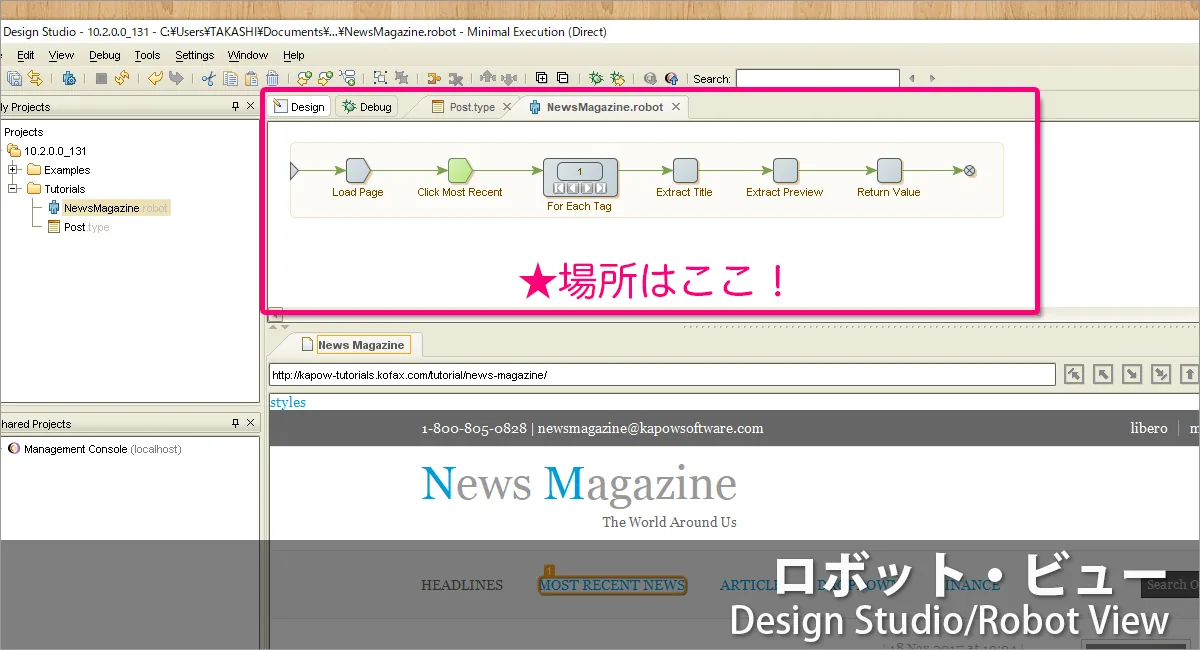
Task: Switch to Debug mode button
Action: point(367,106)
